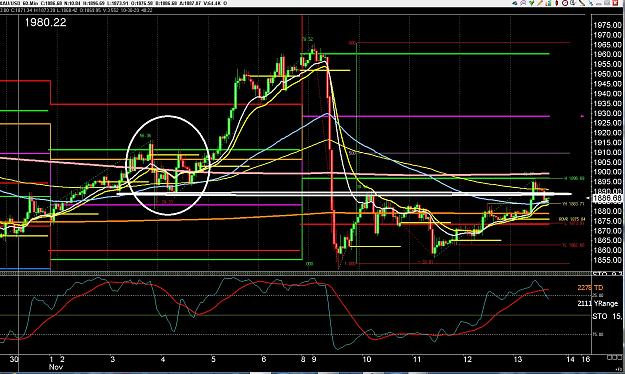625x374 pixels.
Task: Click the 1975.00 price axis label
Action: coord(607,25)
